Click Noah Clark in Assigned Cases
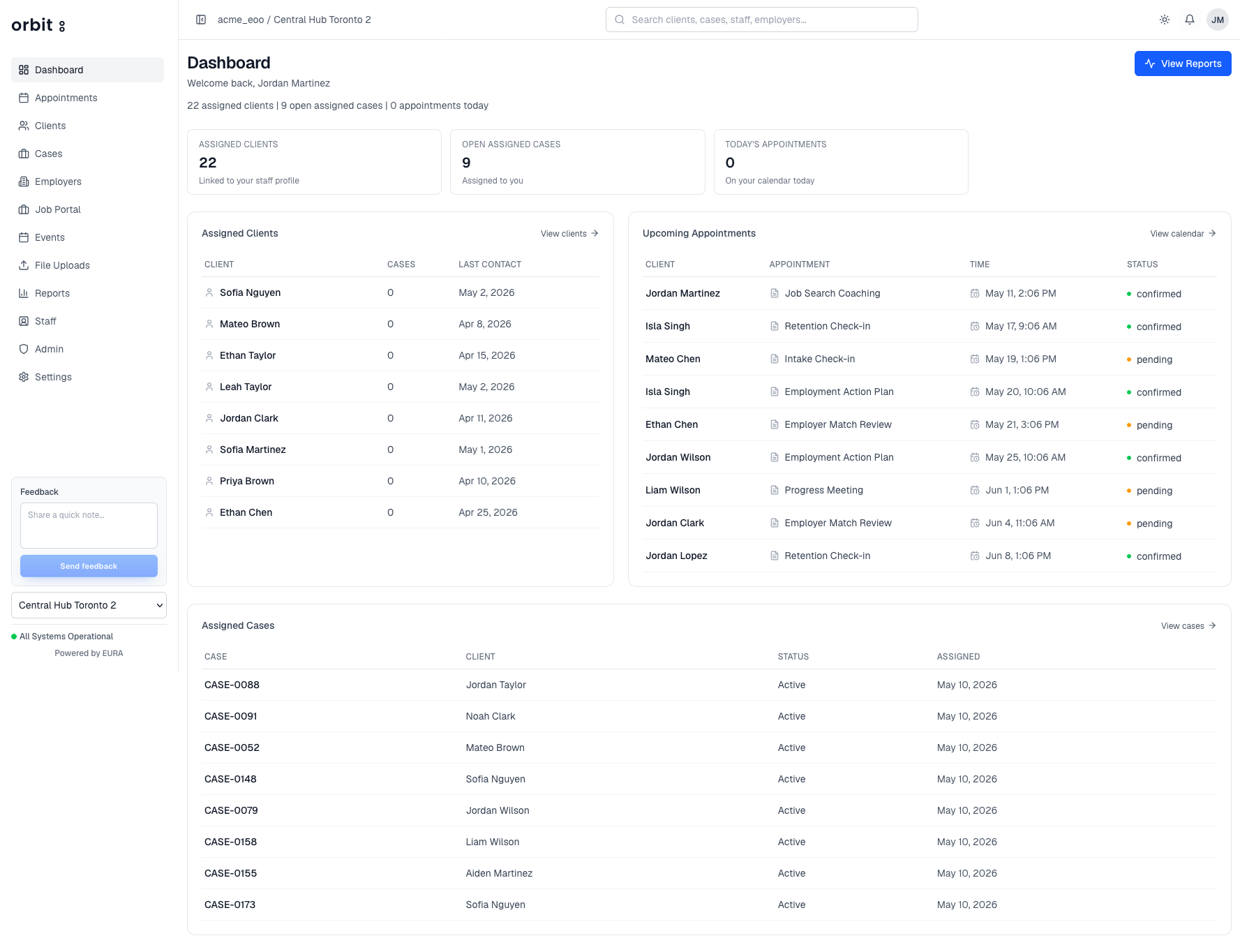Screen dimensions: 1240x952 [491, 716]
